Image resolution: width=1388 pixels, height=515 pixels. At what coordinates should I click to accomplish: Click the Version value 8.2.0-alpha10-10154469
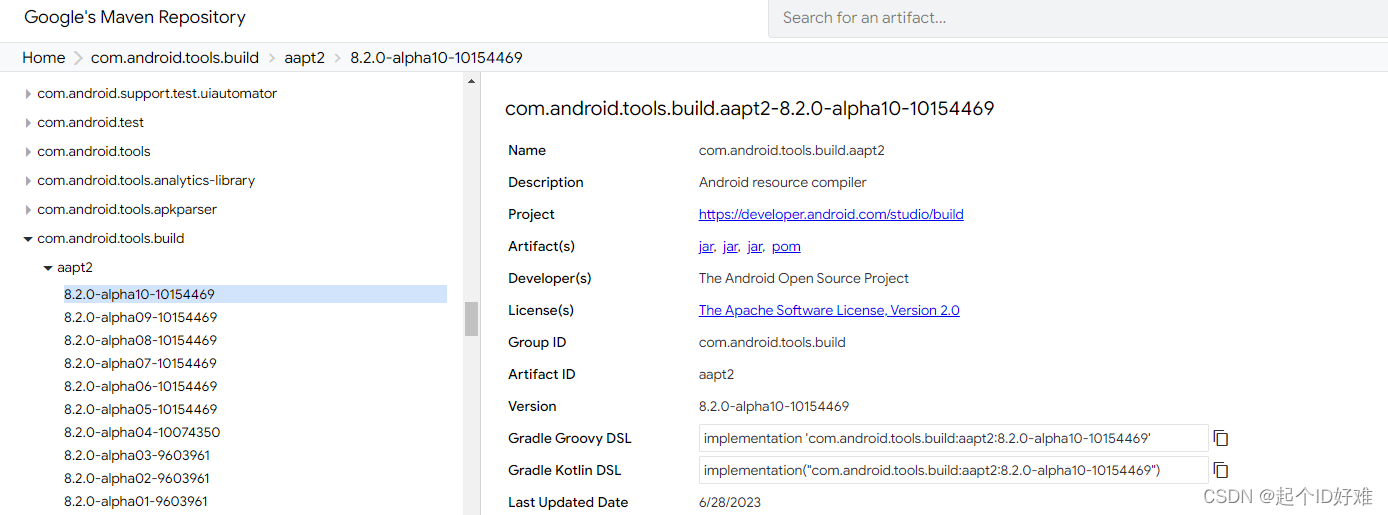point(774,406)
